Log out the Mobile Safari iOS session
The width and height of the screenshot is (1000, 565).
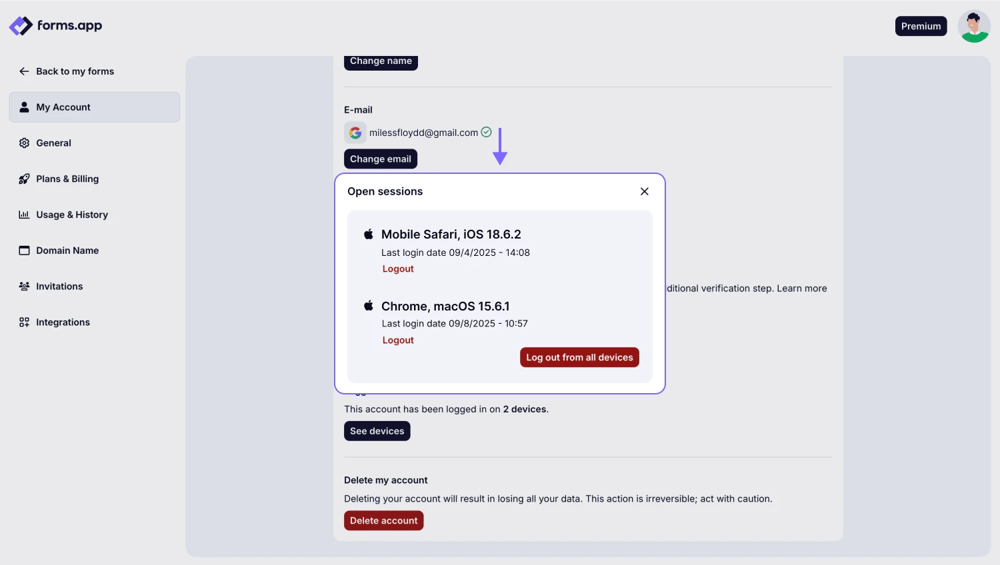coord(398,269)
